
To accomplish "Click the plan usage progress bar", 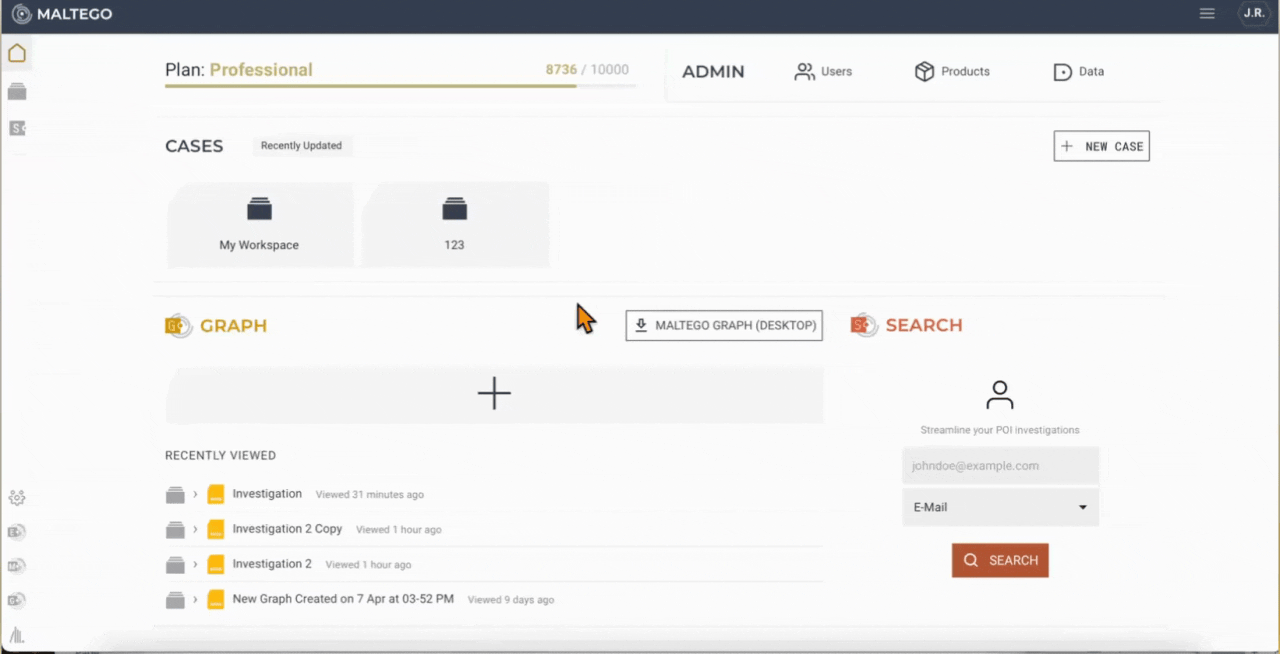I will 400,86.
